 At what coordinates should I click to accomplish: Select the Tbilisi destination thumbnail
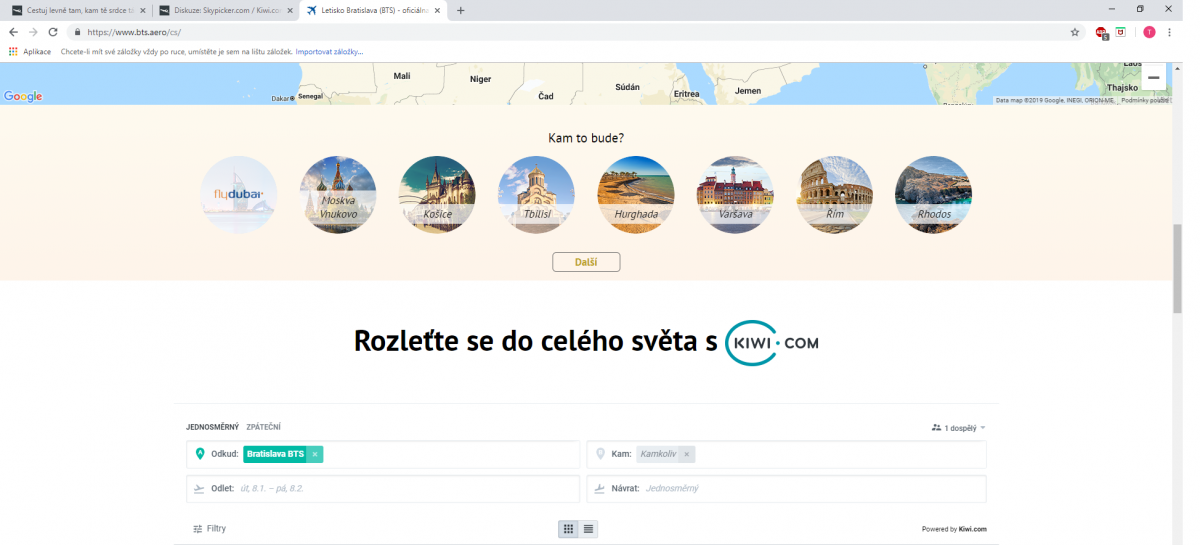coord(536,195)
